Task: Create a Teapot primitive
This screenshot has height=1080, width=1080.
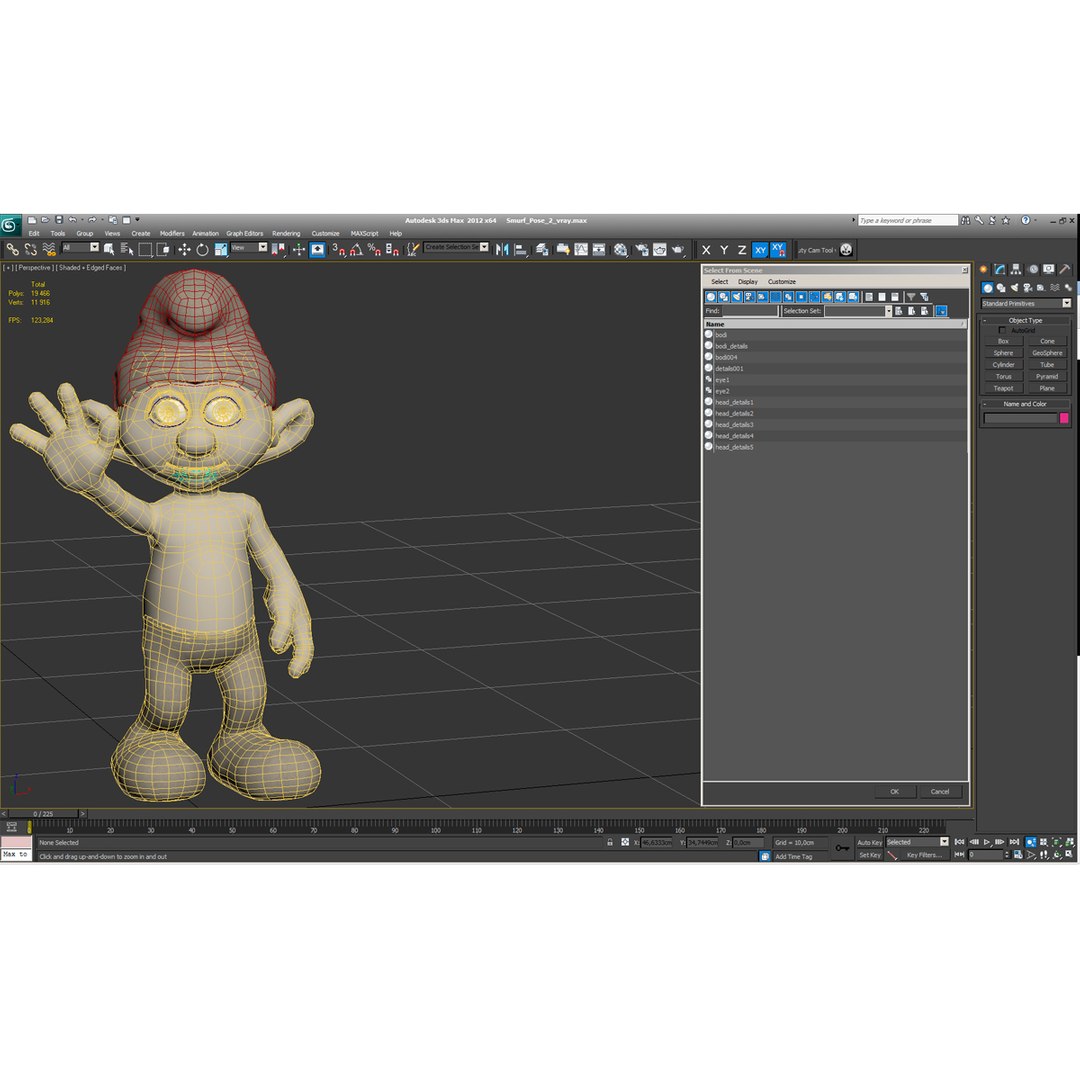Action: (x=1003, y=388)
